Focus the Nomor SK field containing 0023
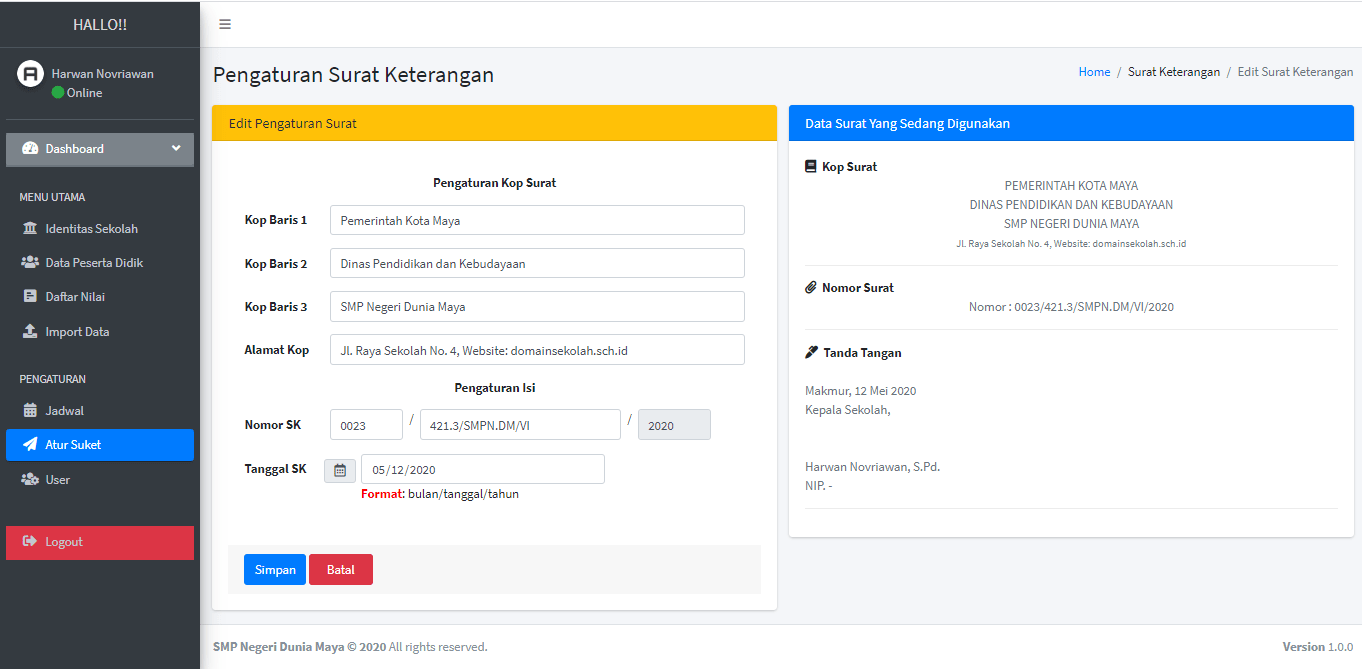This screenshot has width=1362, height=669. point(366,425)
